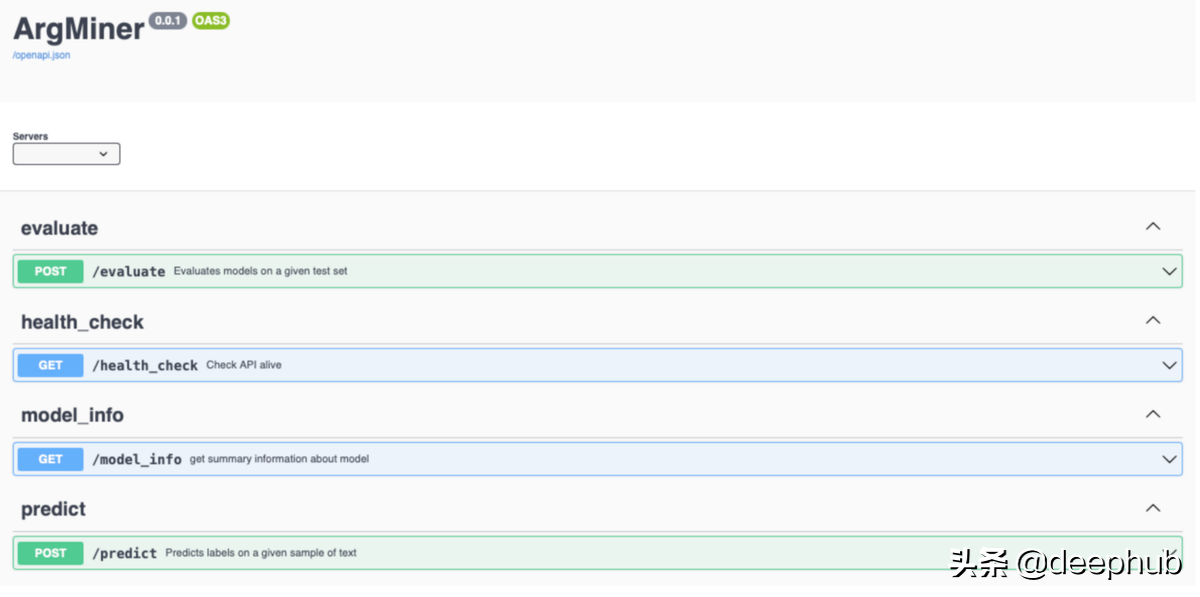Click the POST badge for /evaluate
Screen dimensions: 1200x597
pos(50,271)
